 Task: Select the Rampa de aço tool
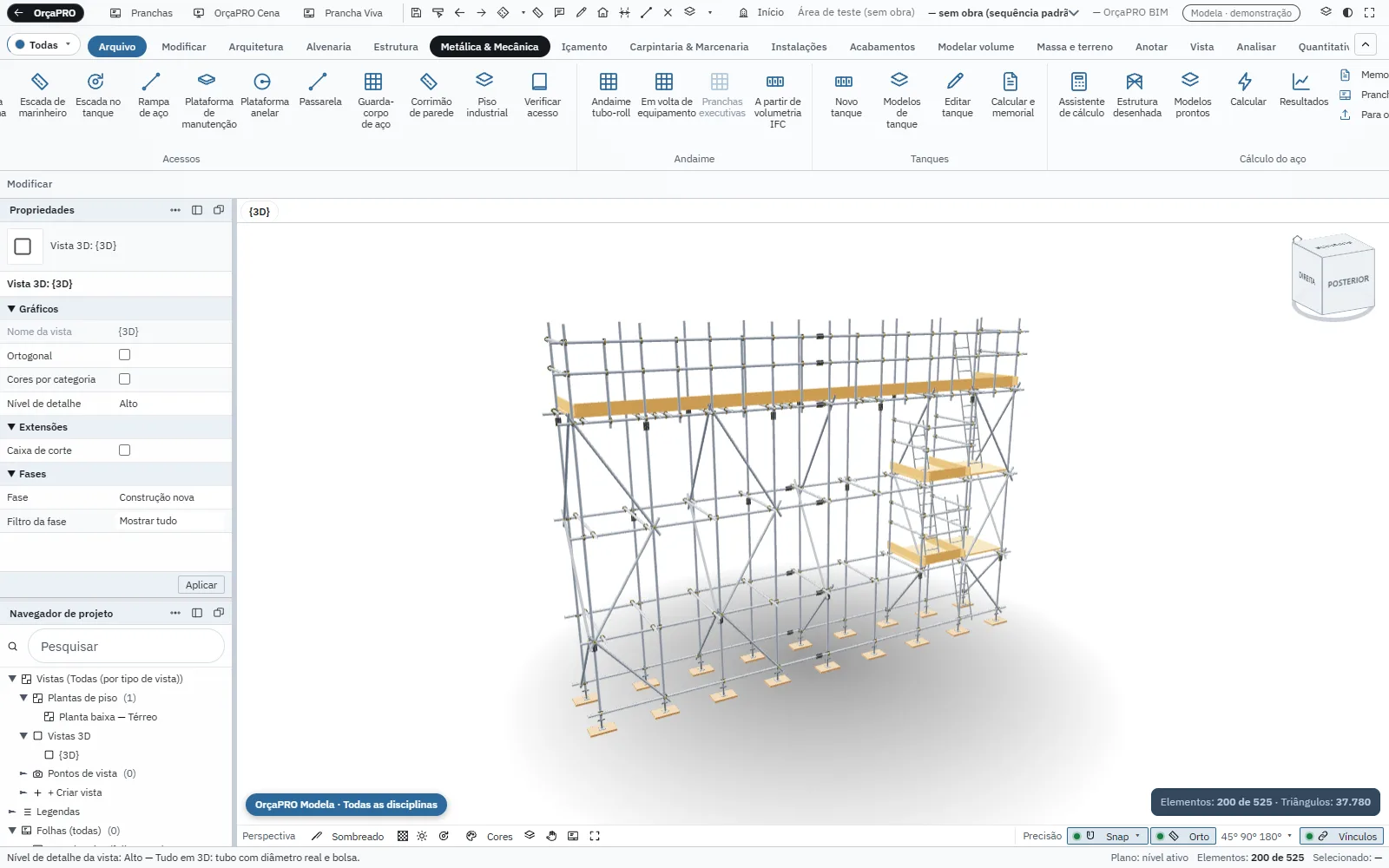click(x=153, y=95)
